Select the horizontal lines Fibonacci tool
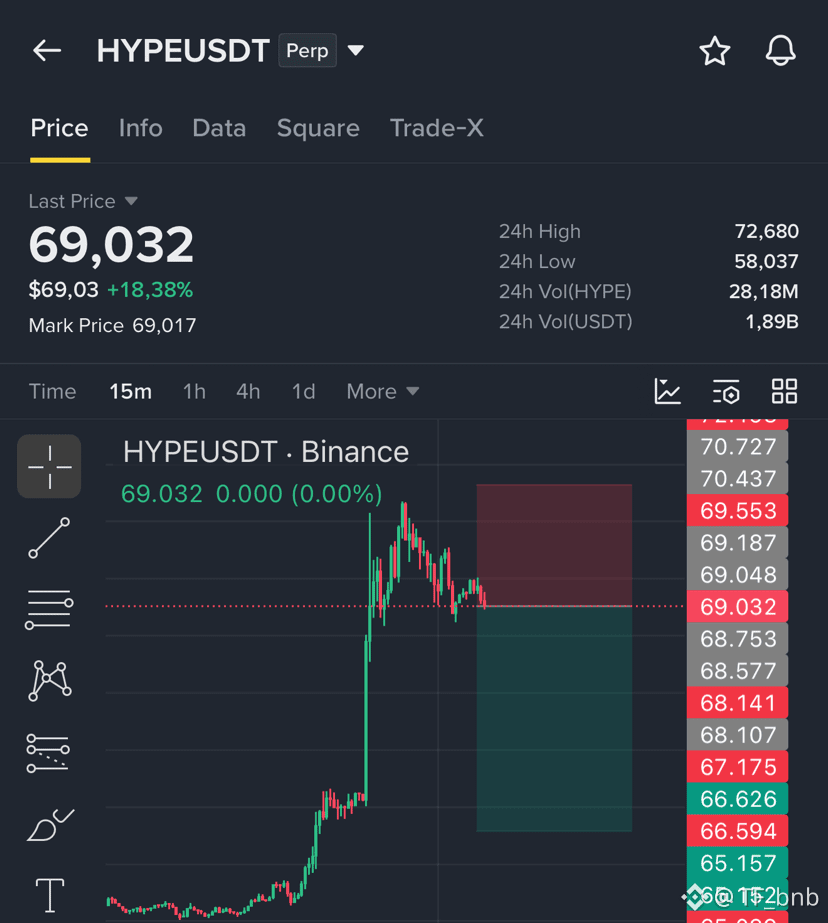 (x=49, y=609)
